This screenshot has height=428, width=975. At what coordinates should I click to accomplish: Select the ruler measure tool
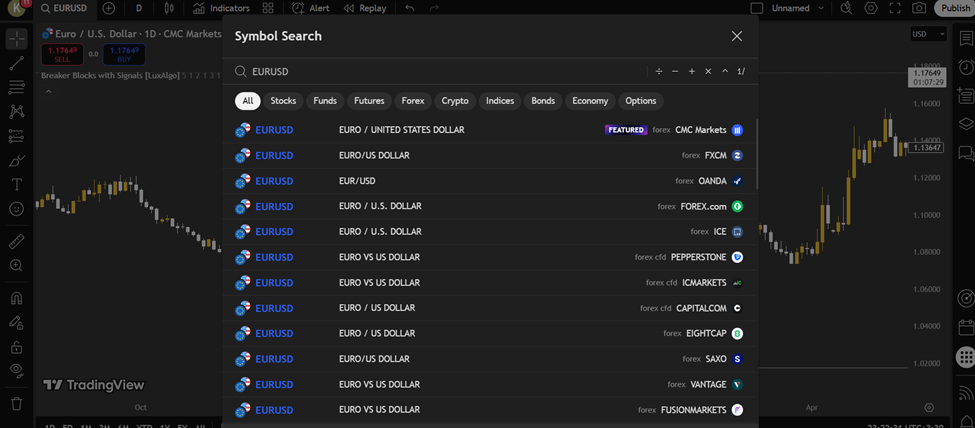pyautogui.click(x=17, y=241)
